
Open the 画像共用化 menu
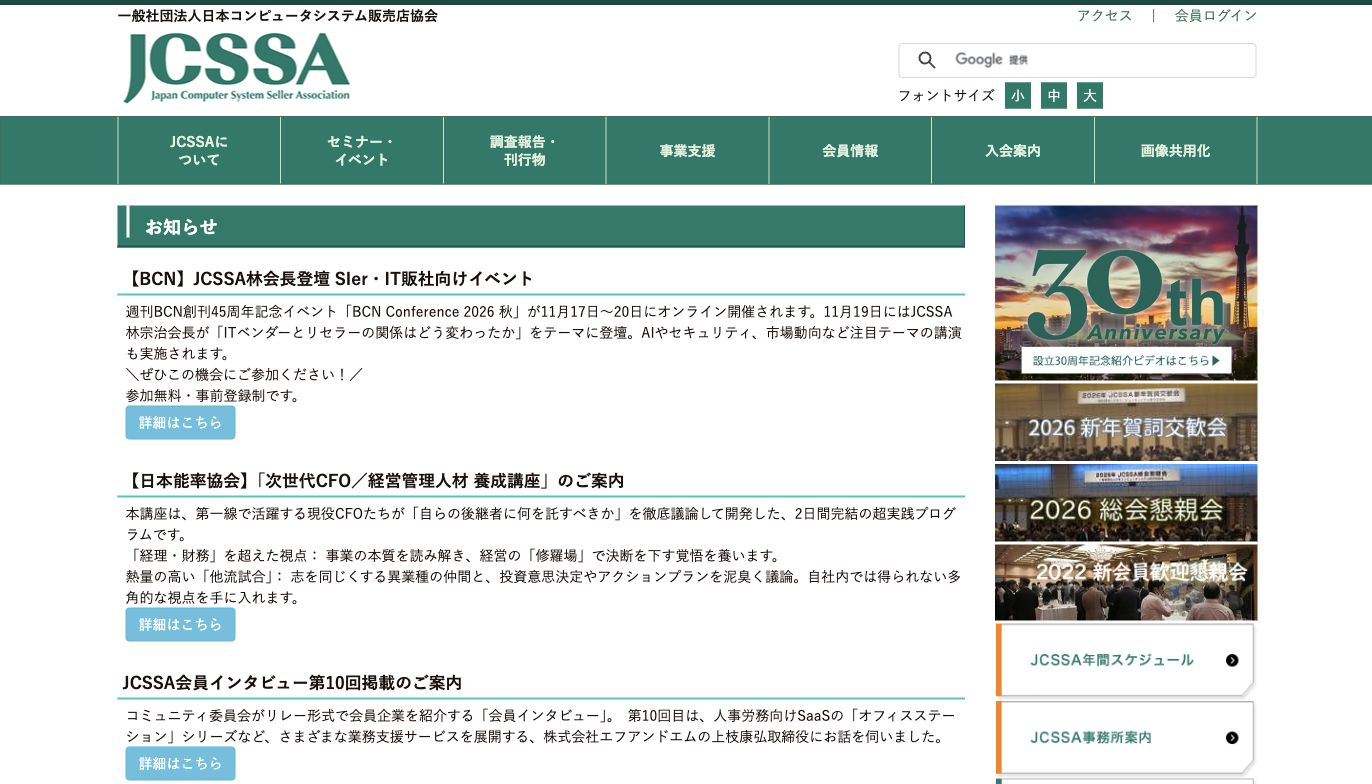pos(1176,150)
